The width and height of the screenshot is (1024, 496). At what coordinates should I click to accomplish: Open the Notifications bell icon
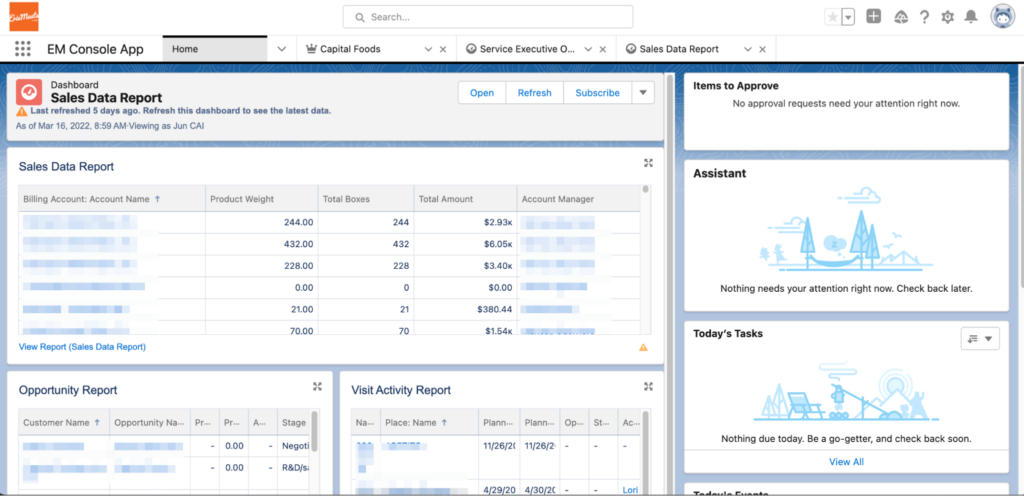click(x=972, y=18)
